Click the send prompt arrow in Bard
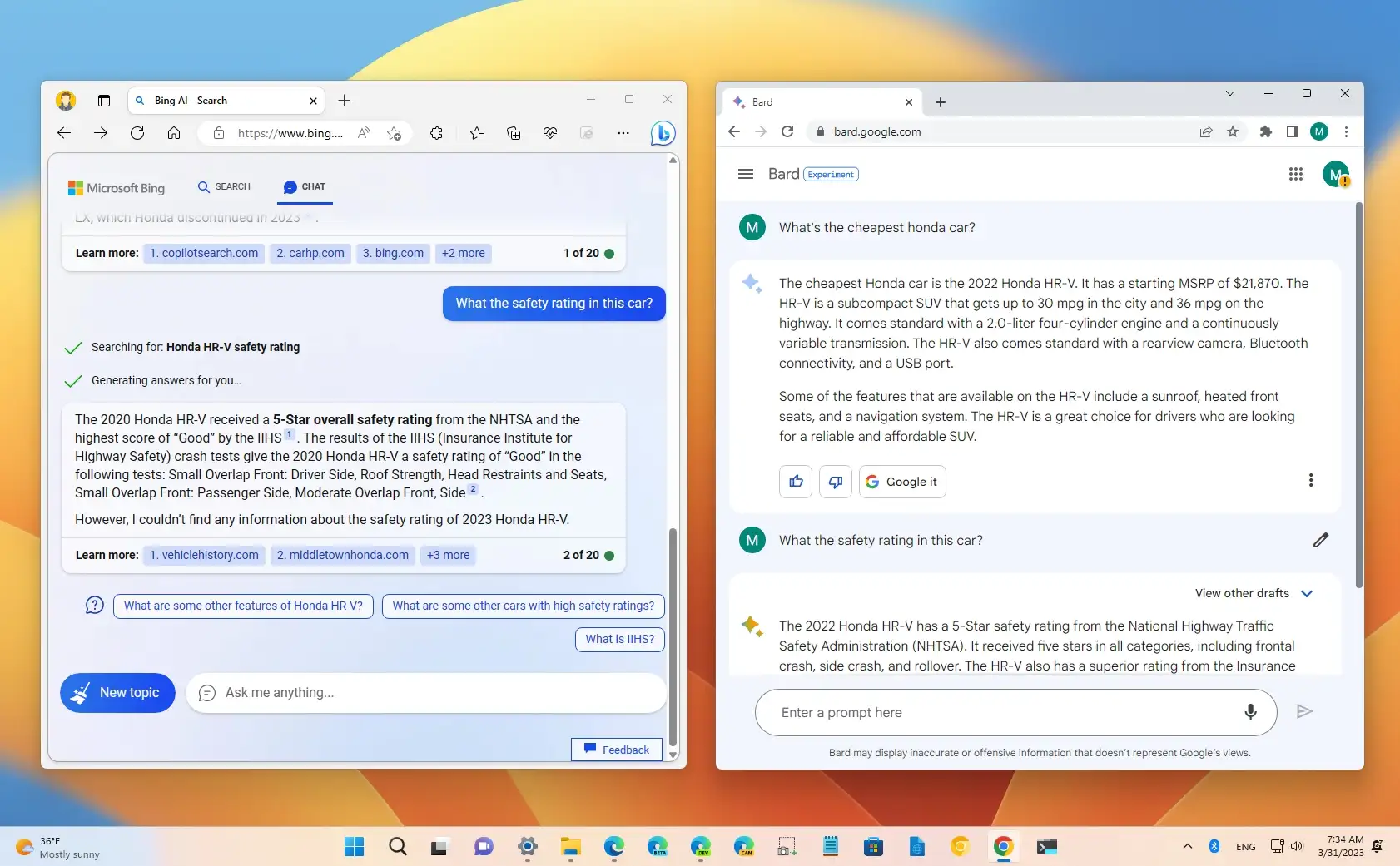Screen dimensions: 1400x866 coord(1303,711)
